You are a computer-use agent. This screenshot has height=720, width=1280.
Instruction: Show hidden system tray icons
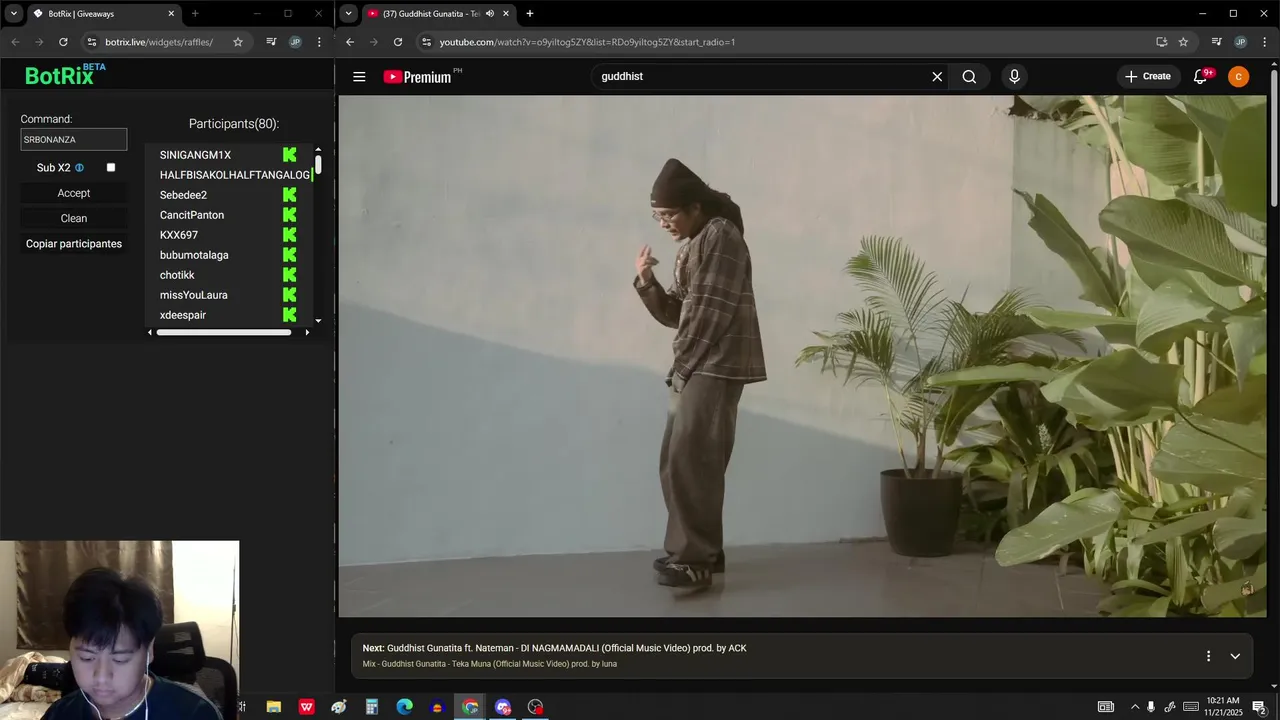1134,707
